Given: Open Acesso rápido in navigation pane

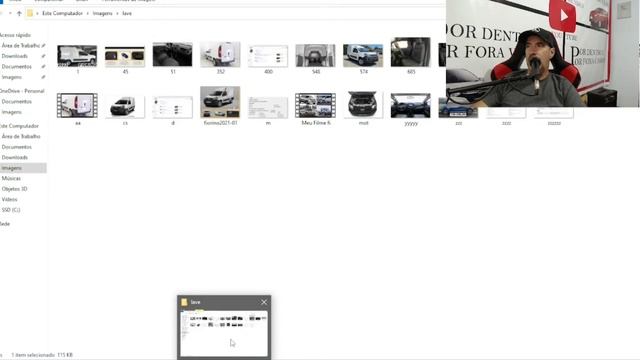Looking at the screenshot, I should click(x=16, y=35).
